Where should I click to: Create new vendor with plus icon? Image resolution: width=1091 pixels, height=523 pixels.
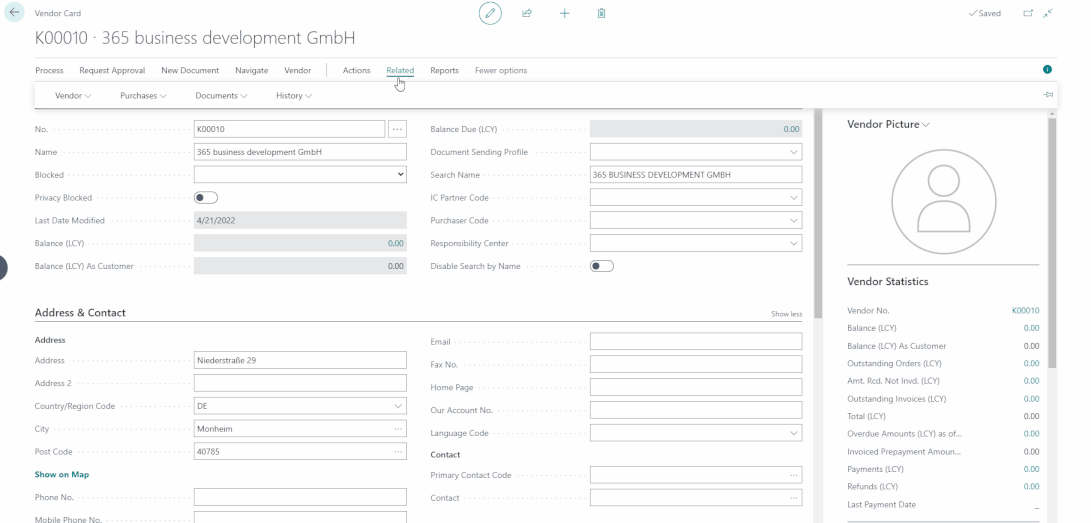pyautogui.click(x=564, y=13)
